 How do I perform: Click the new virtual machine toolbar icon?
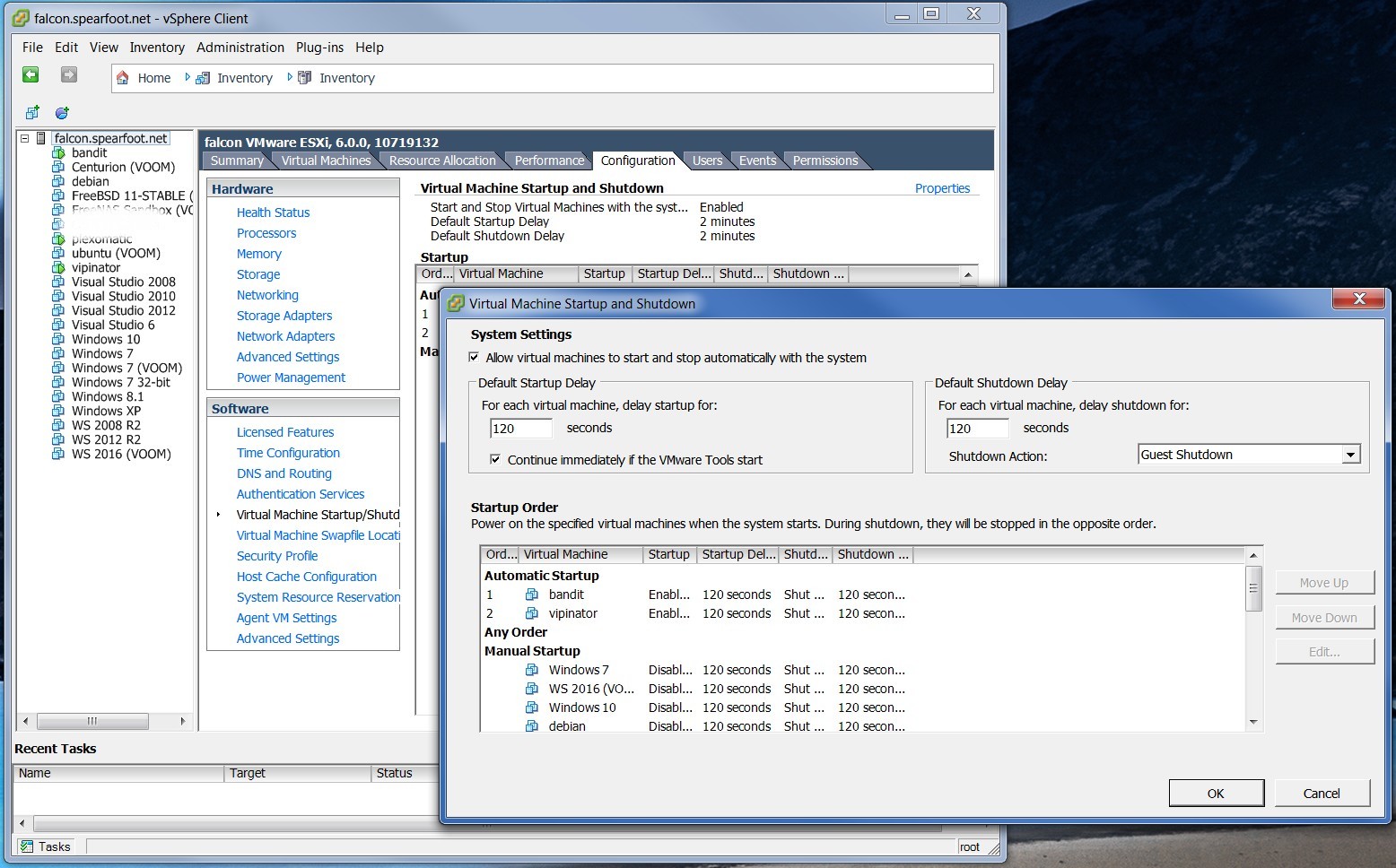point(33,113)
